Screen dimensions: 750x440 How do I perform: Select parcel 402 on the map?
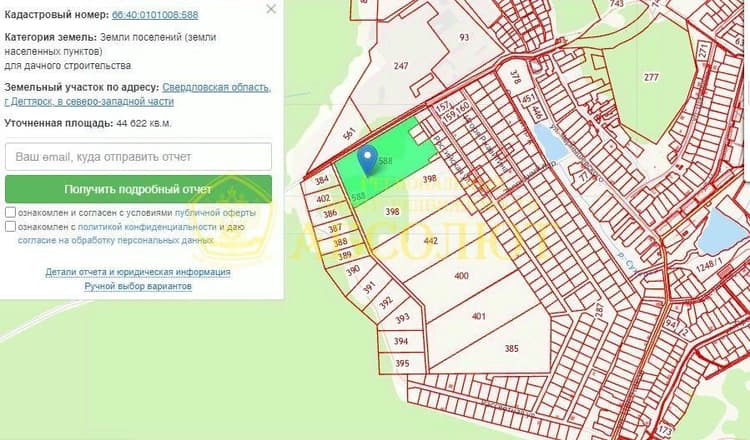click(x=323, y=198)
